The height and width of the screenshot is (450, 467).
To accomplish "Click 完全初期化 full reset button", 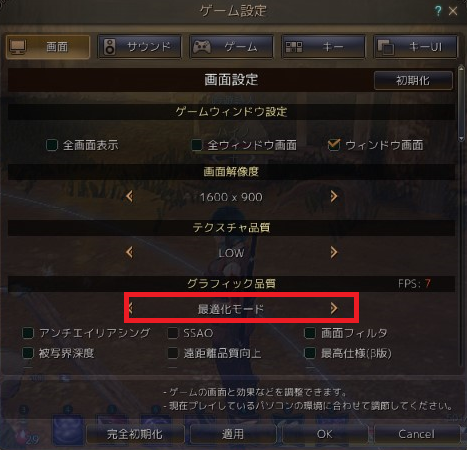I will [x=135, y=434].
